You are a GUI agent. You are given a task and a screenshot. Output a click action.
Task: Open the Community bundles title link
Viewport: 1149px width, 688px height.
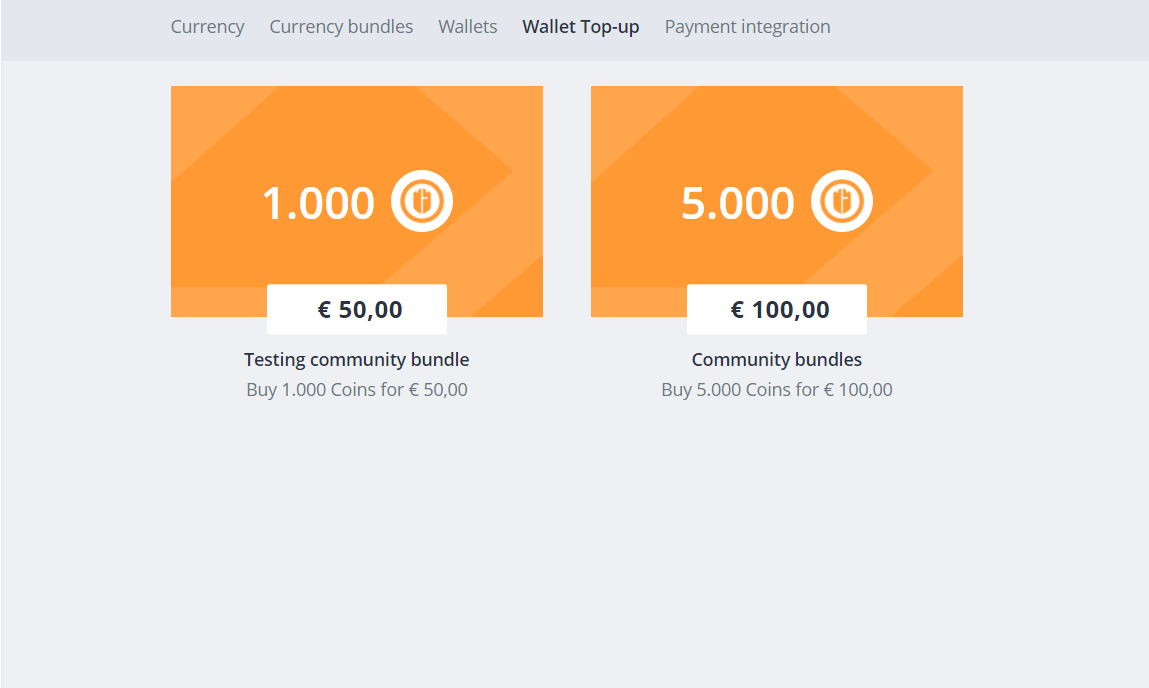pyautogui.click(x=776, y=359)
